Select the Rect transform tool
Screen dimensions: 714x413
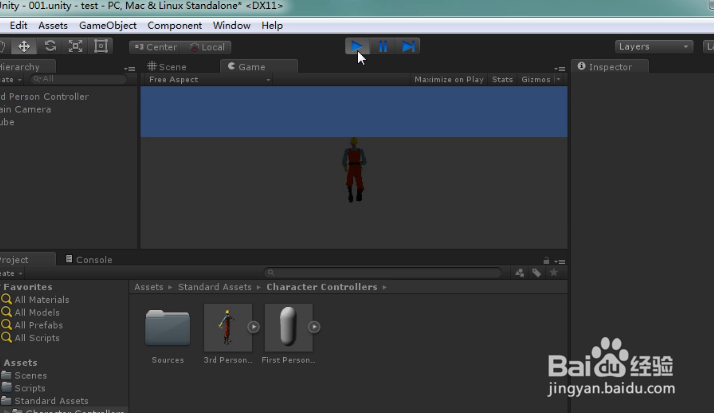click(x=101, y=46)
